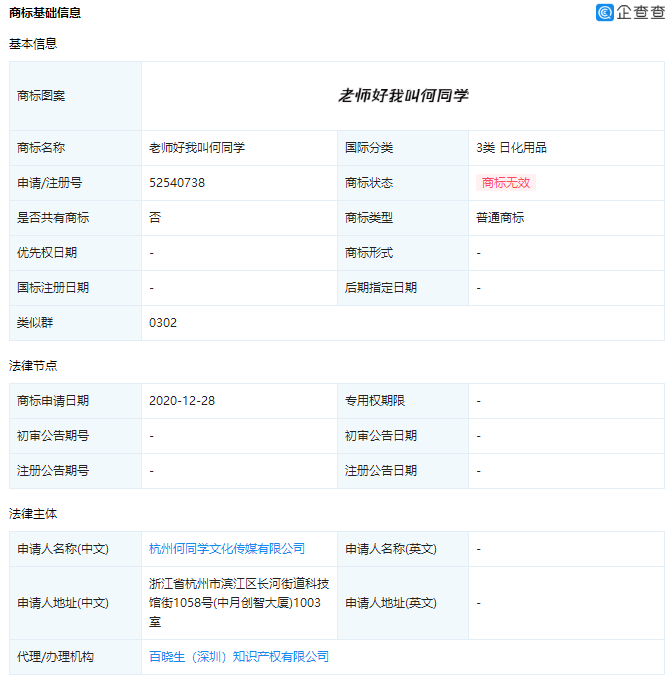The image size is (670, 676).
Task: Click the 商标无效 status badge
Action: tap(506, 183)
